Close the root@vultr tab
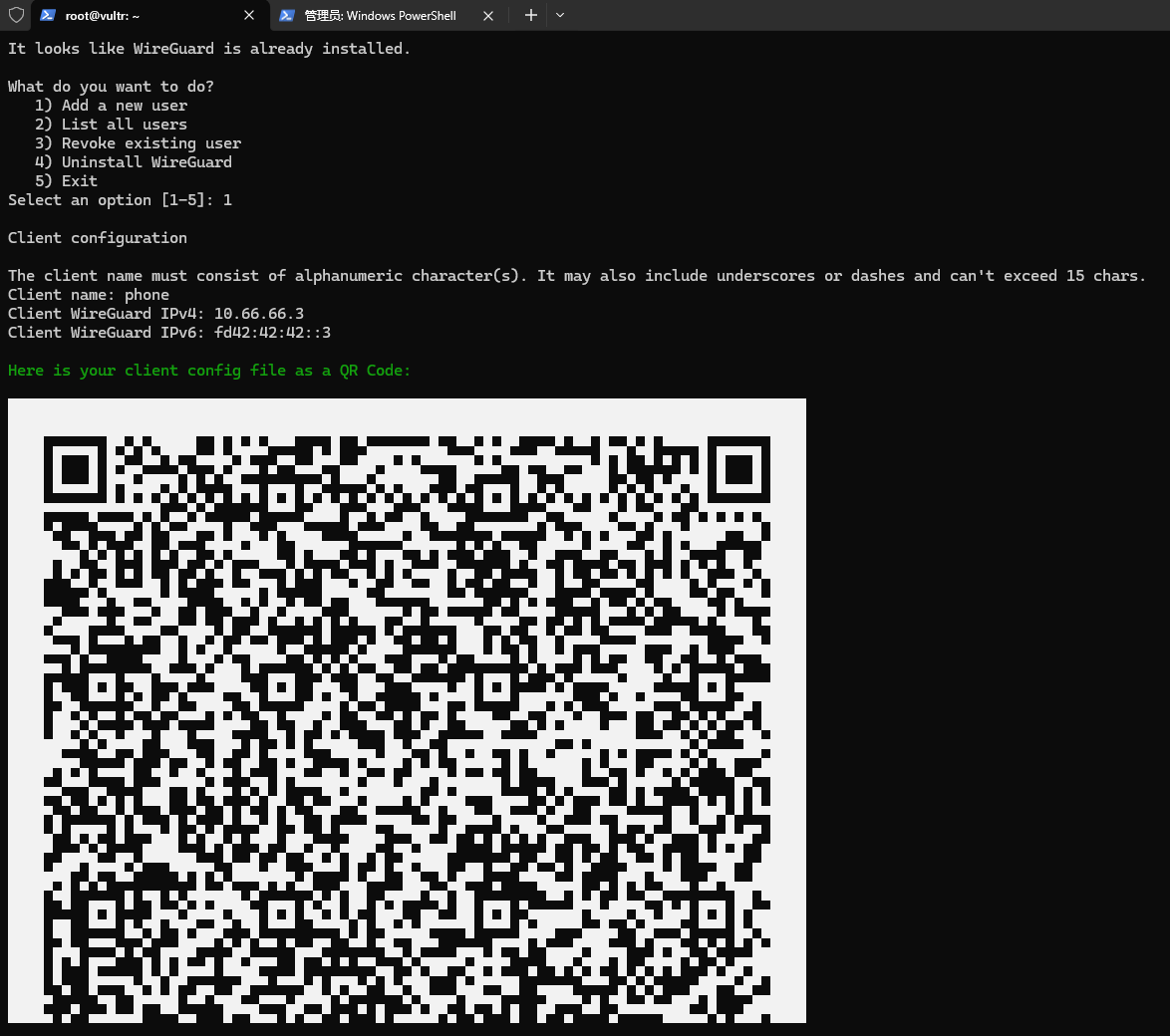 [x=249, y=15]
